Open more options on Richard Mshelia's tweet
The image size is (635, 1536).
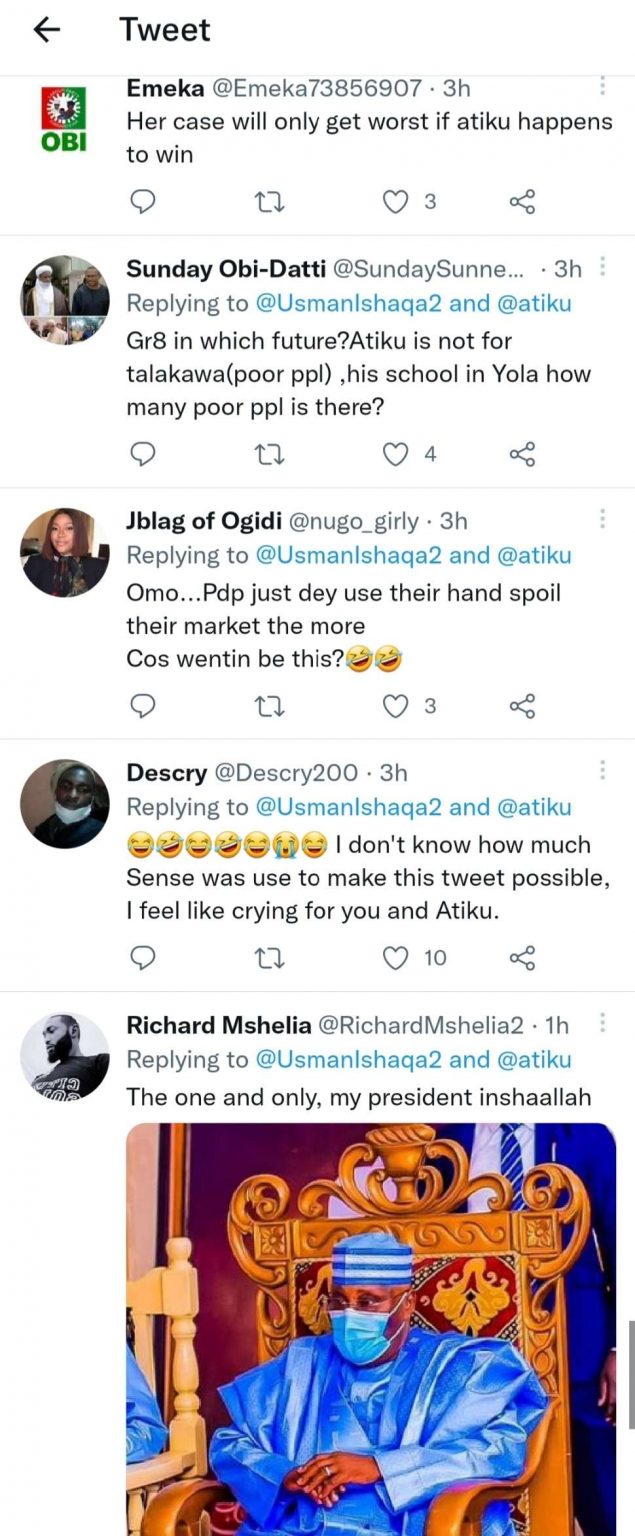pyautogui.click(x=602, y=1023)
